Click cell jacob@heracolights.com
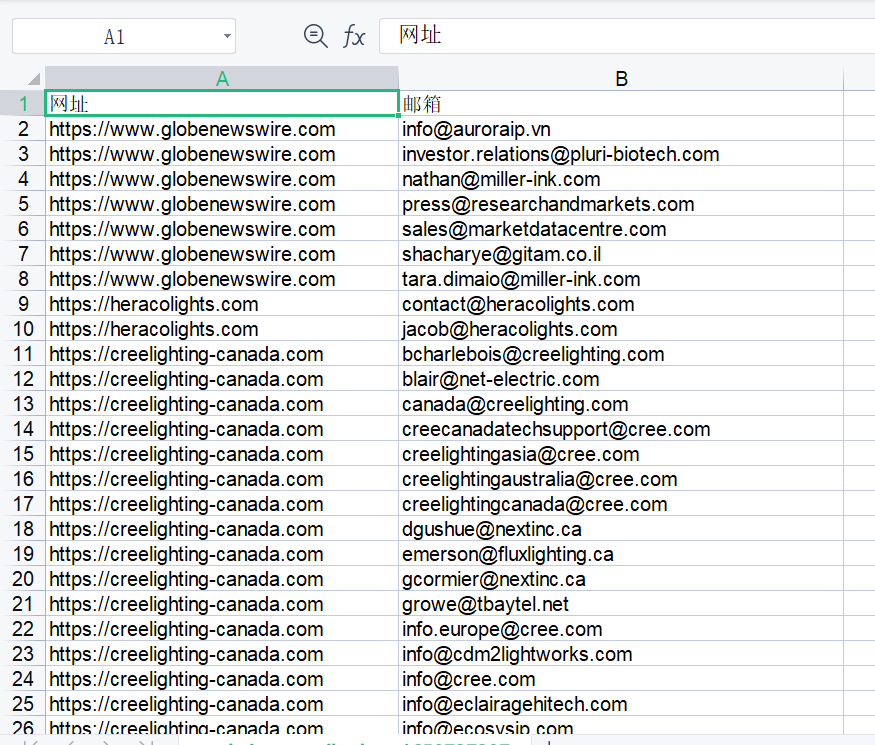This screenshot has height=745, width=875. [x=621, y=329]
